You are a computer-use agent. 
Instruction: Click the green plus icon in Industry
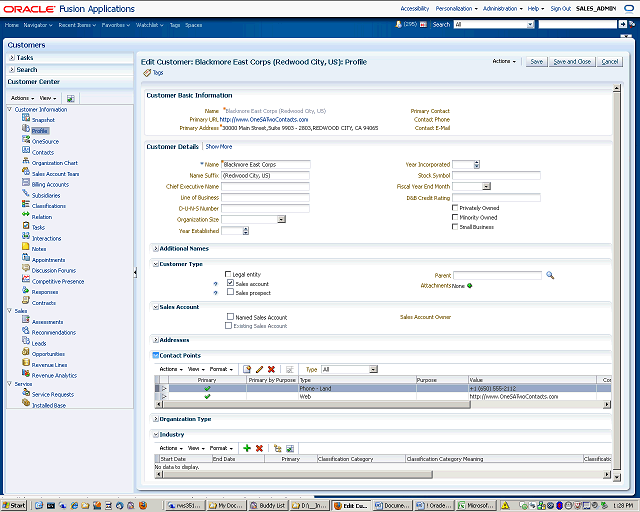coord(247,448)
